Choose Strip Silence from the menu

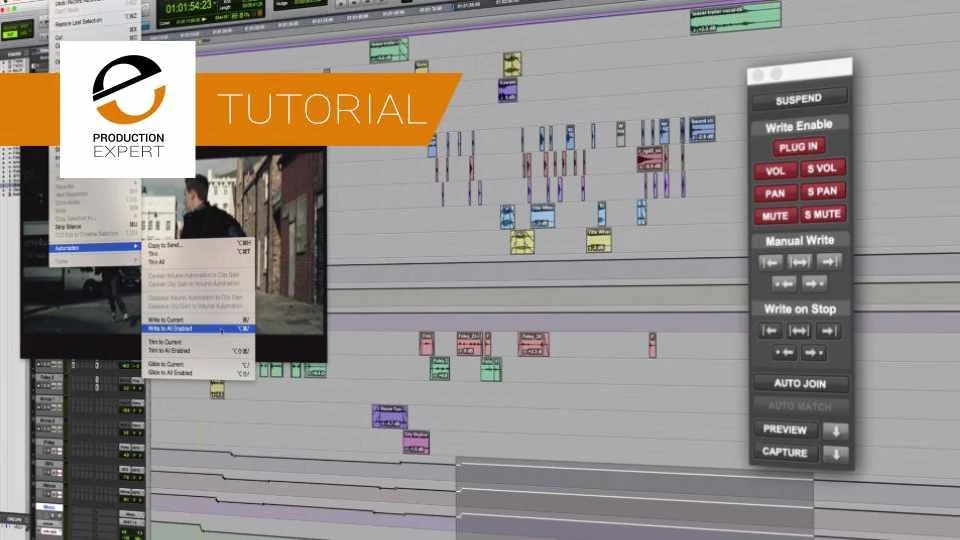click(x=96, y=227)
